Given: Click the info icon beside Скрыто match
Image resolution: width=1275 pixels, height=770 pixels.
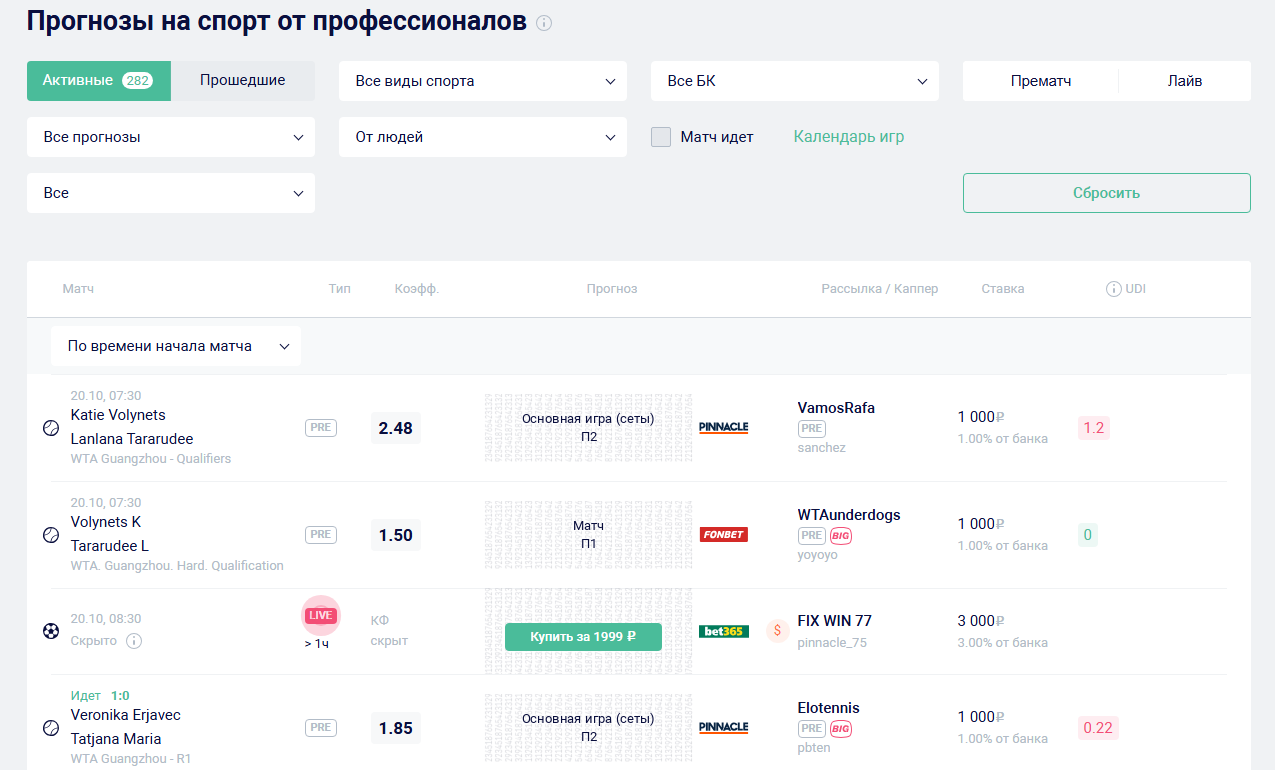Looking at the screenshot, I should click(x=134, y=641).
